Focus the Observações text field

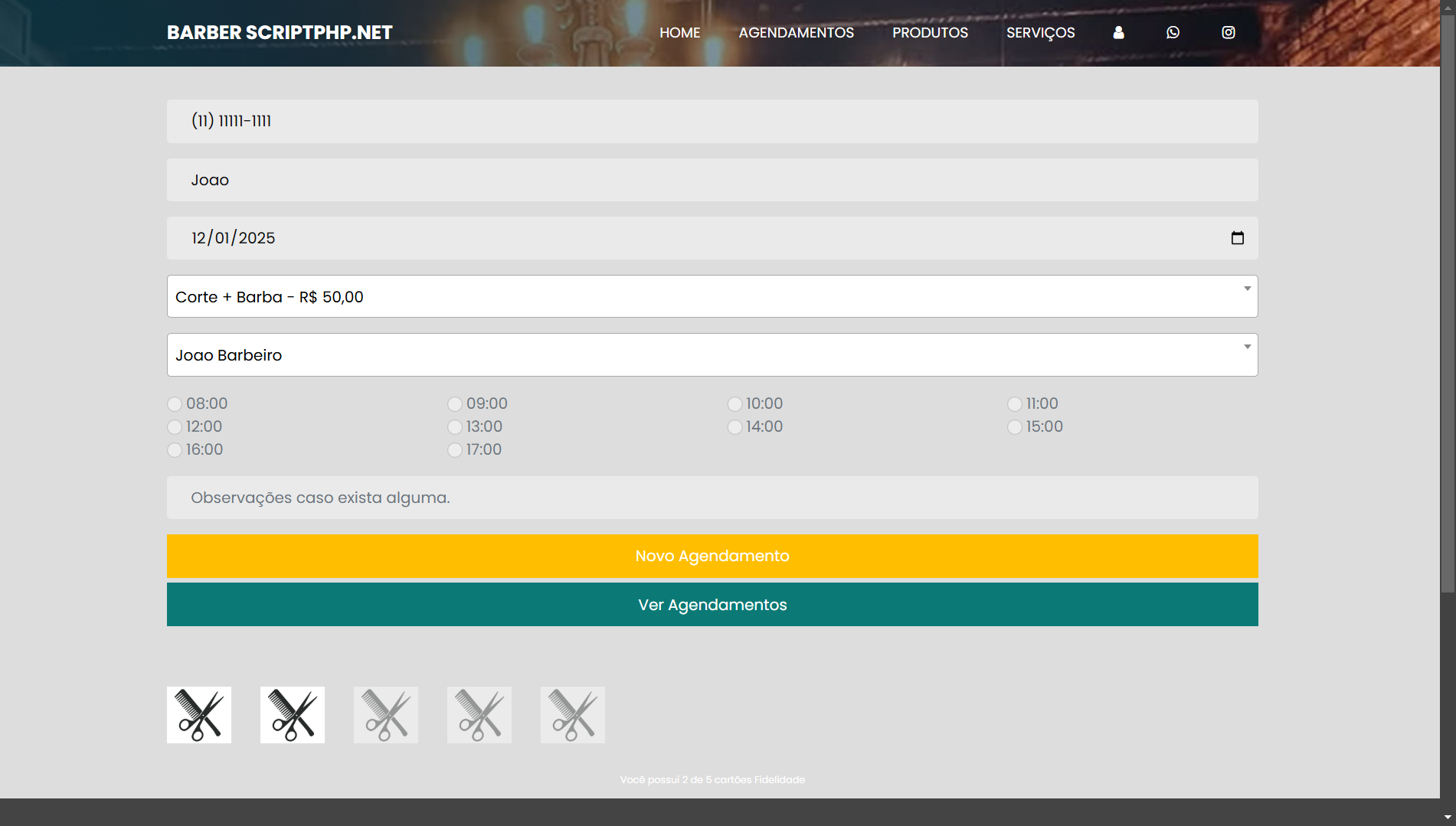point(712,498)
